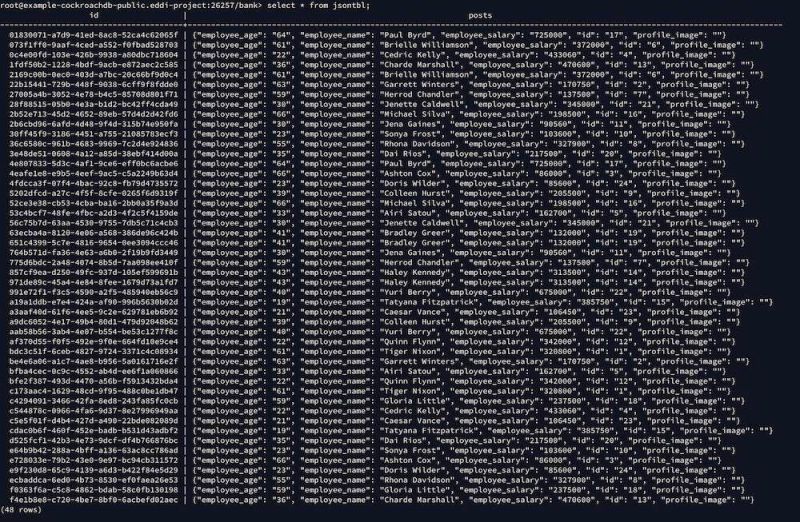800x522 pixels.
Task: Select id starting with 63ecba4a-8120
Action: pos(93,233)
